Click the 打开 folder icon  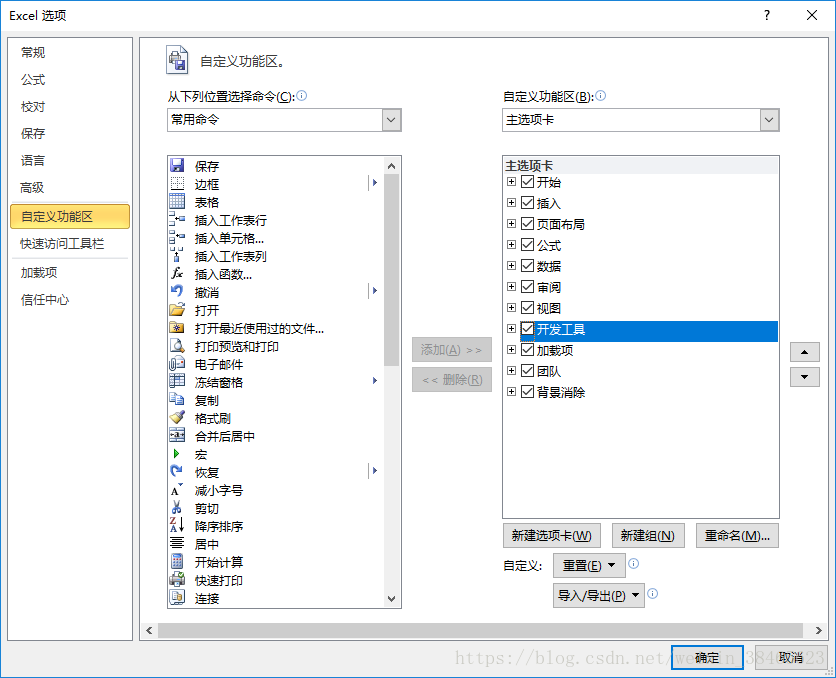click(177, 310)
